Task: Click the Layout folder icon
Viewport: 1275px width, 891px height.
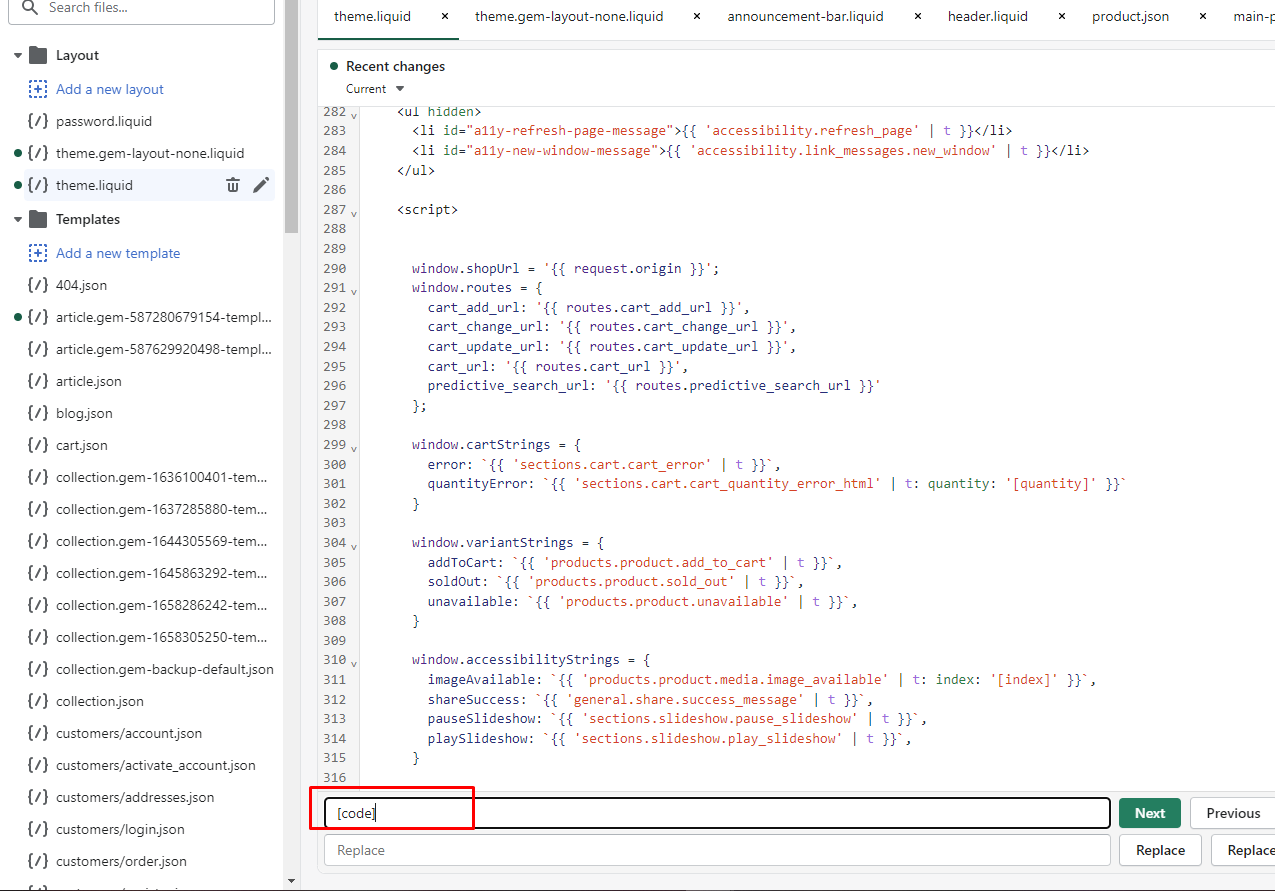Action: click(38, 55)
